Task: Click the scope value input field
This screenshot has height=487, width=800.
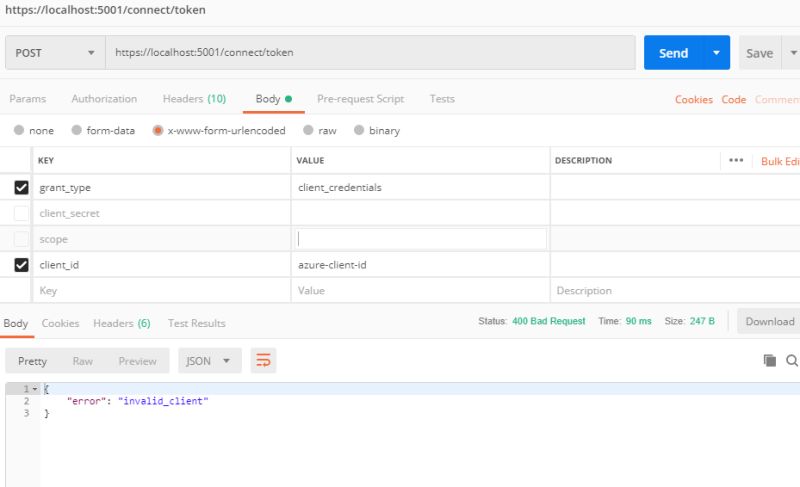Action: (421, 239)
